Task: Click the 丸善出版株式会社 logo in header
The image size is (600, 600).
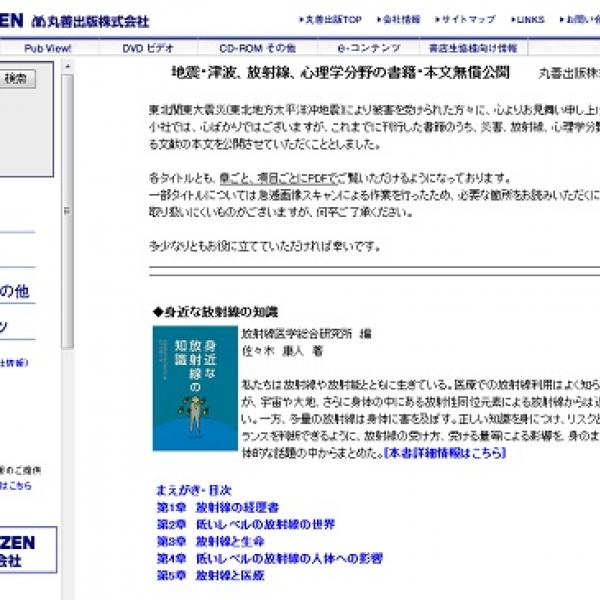Action: pos(75,21)
